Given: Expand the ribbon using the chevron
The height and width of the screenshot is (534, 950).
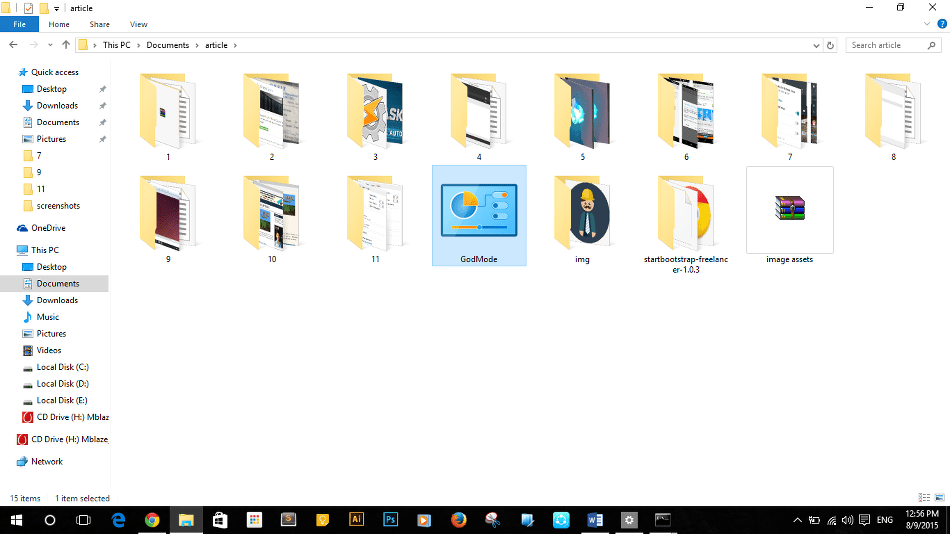Looking at the screenshot, I should tap(926, 24).
